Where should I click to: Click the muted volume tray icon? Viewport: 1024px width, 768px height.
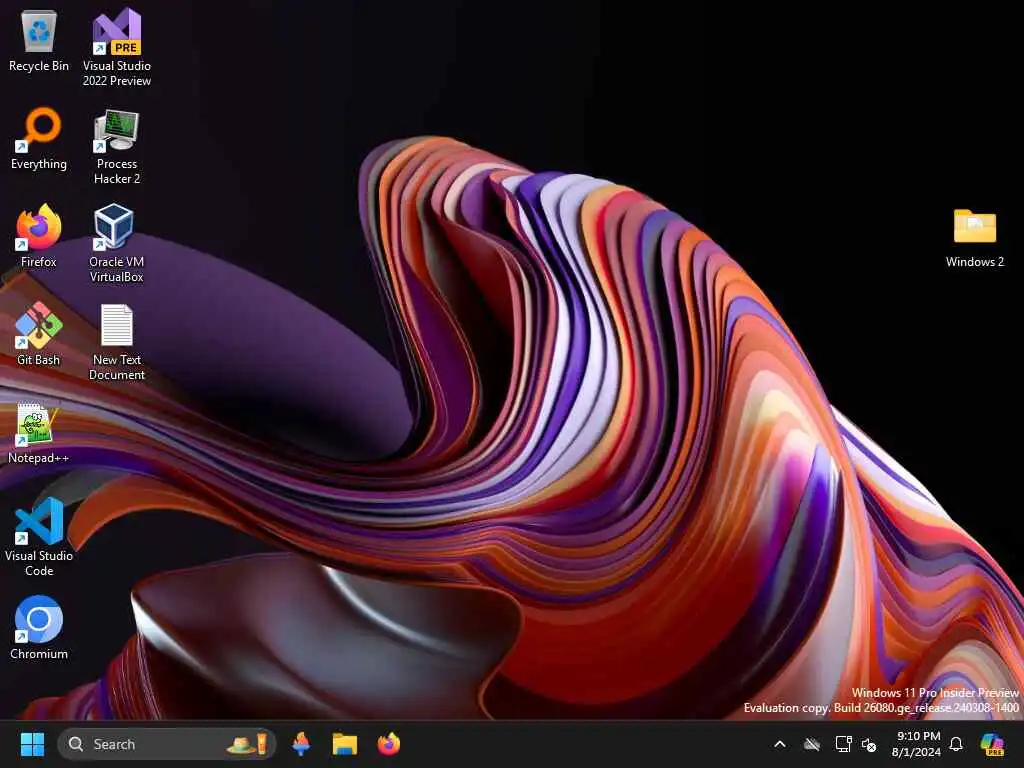(x=869, y=744)
